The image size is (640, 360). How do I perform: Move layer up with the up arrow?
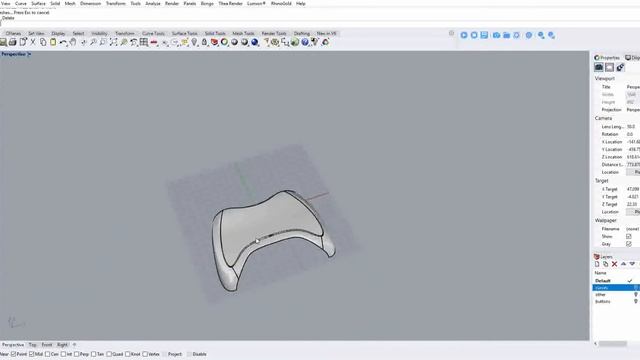click(623, 264)
